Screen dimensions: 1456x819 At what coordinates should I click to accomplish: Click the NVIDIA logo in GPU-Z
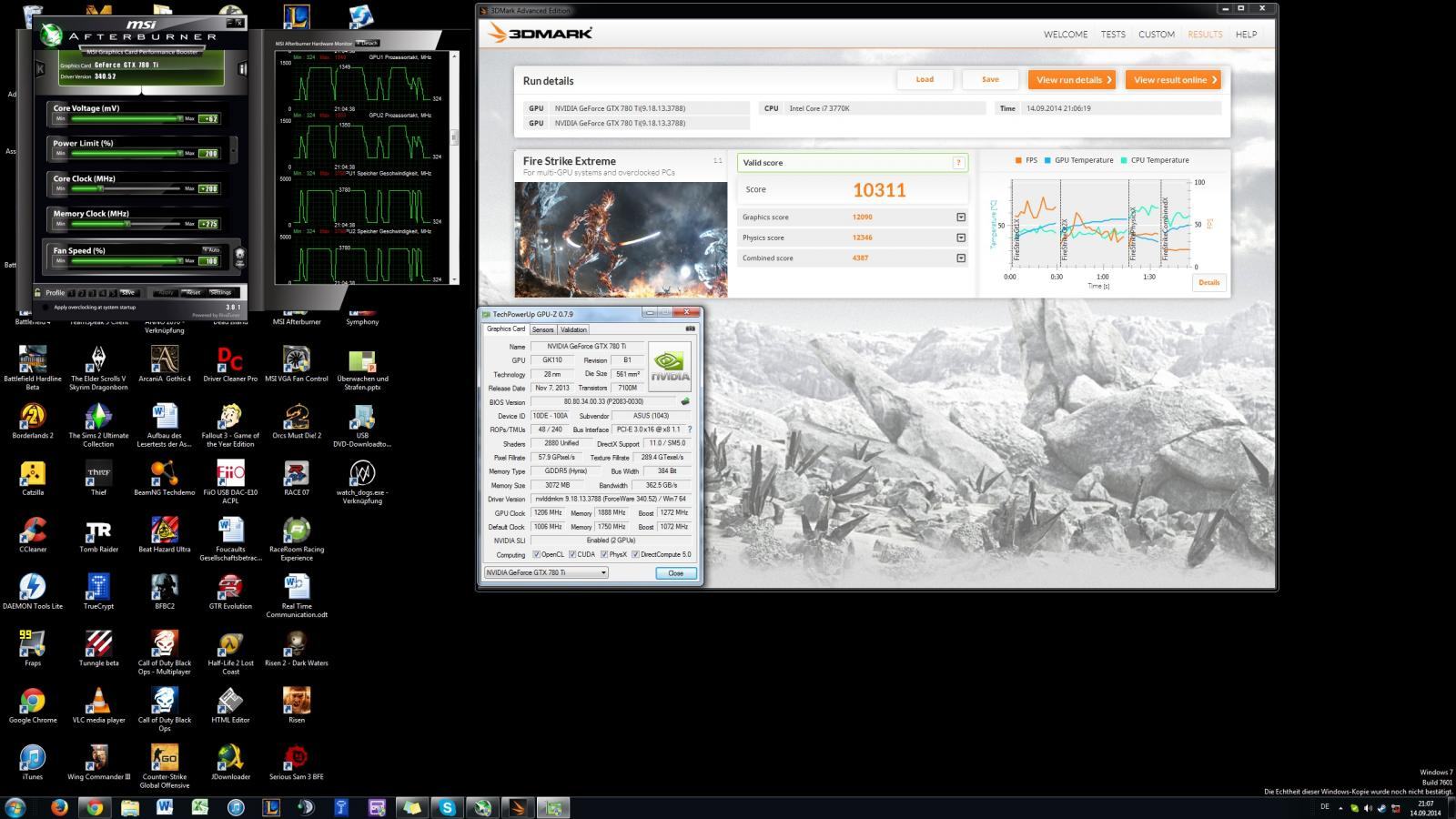click(670, 367)
